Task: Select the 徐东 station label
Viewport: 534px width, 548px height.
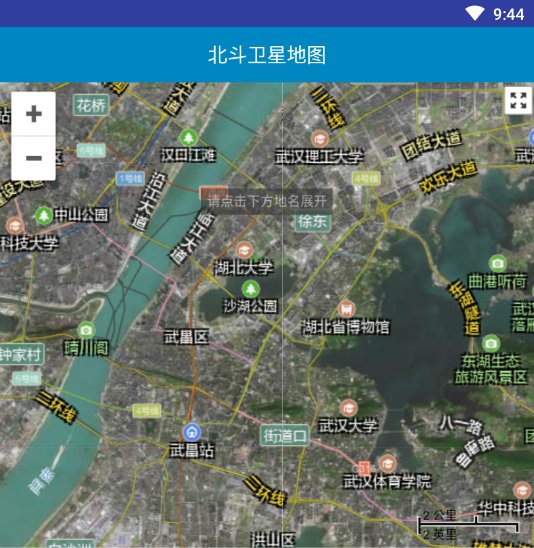Action: coord(312,221)
